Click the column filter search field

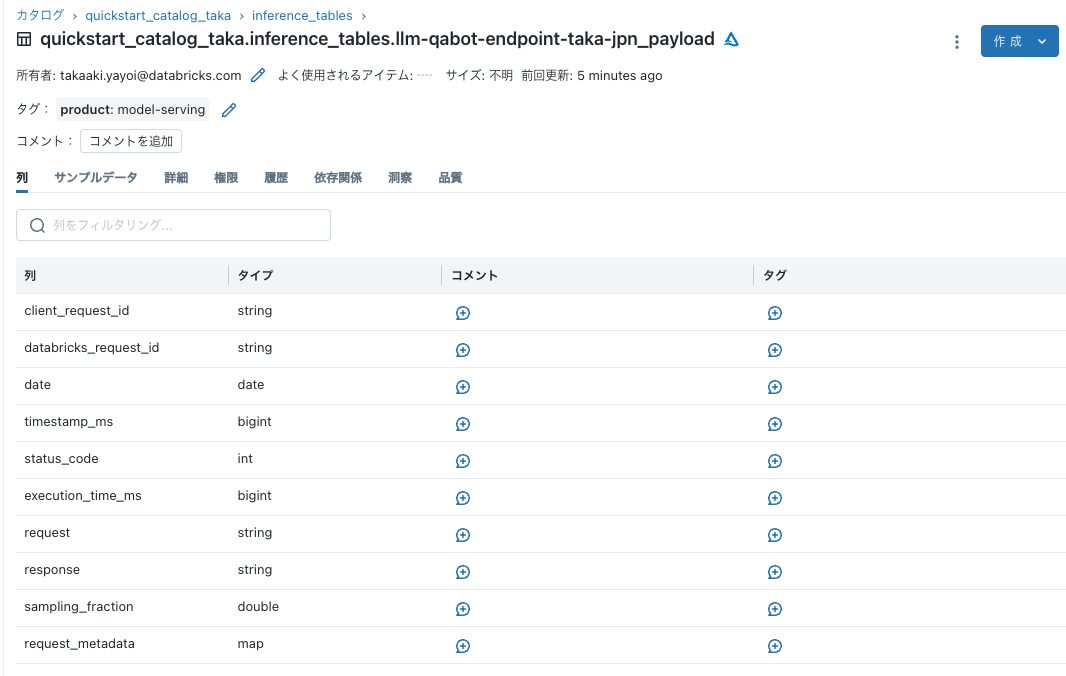coord(172,225)
